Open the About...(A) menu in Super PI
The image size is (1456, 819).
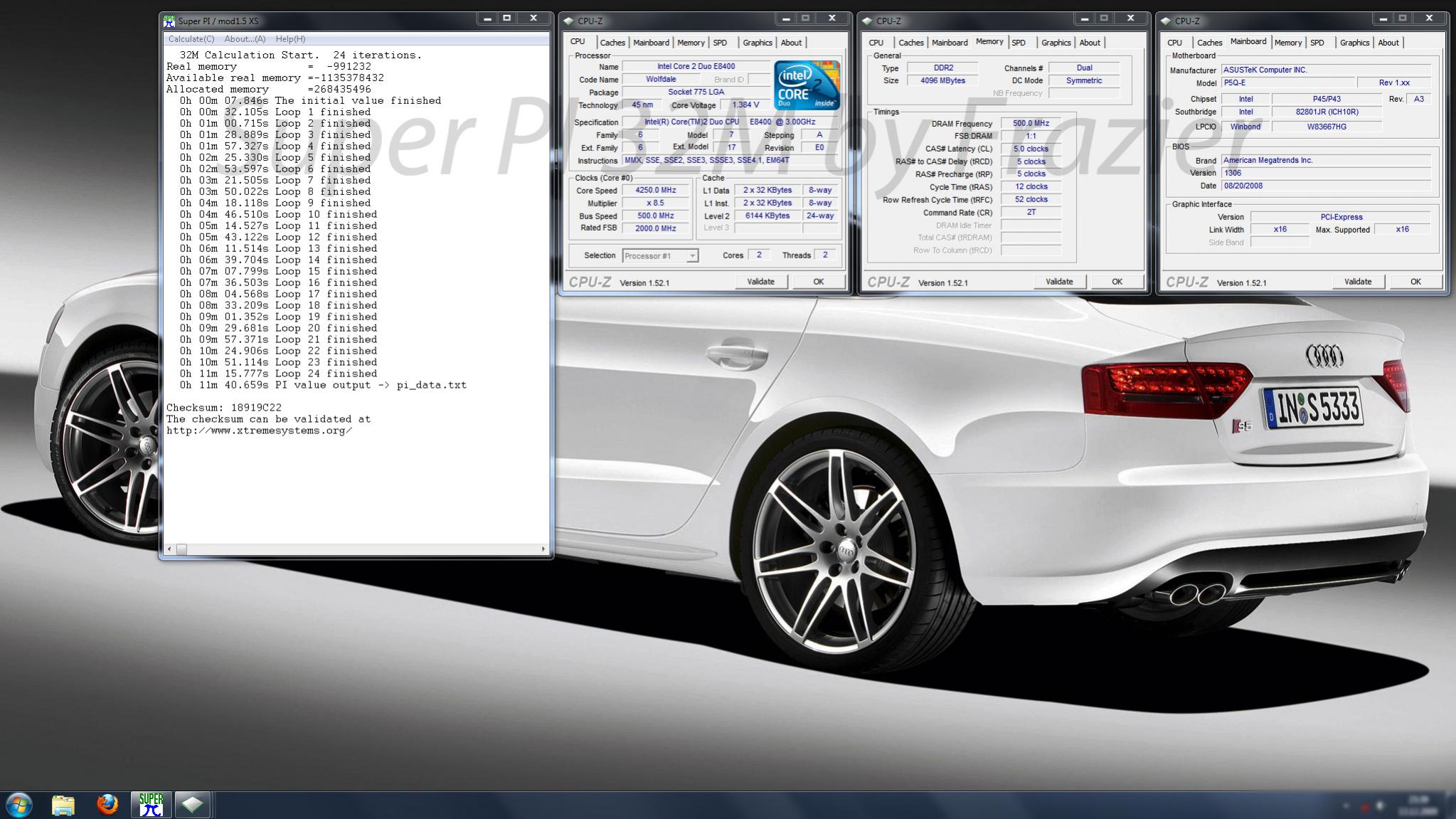click(245, 39)
